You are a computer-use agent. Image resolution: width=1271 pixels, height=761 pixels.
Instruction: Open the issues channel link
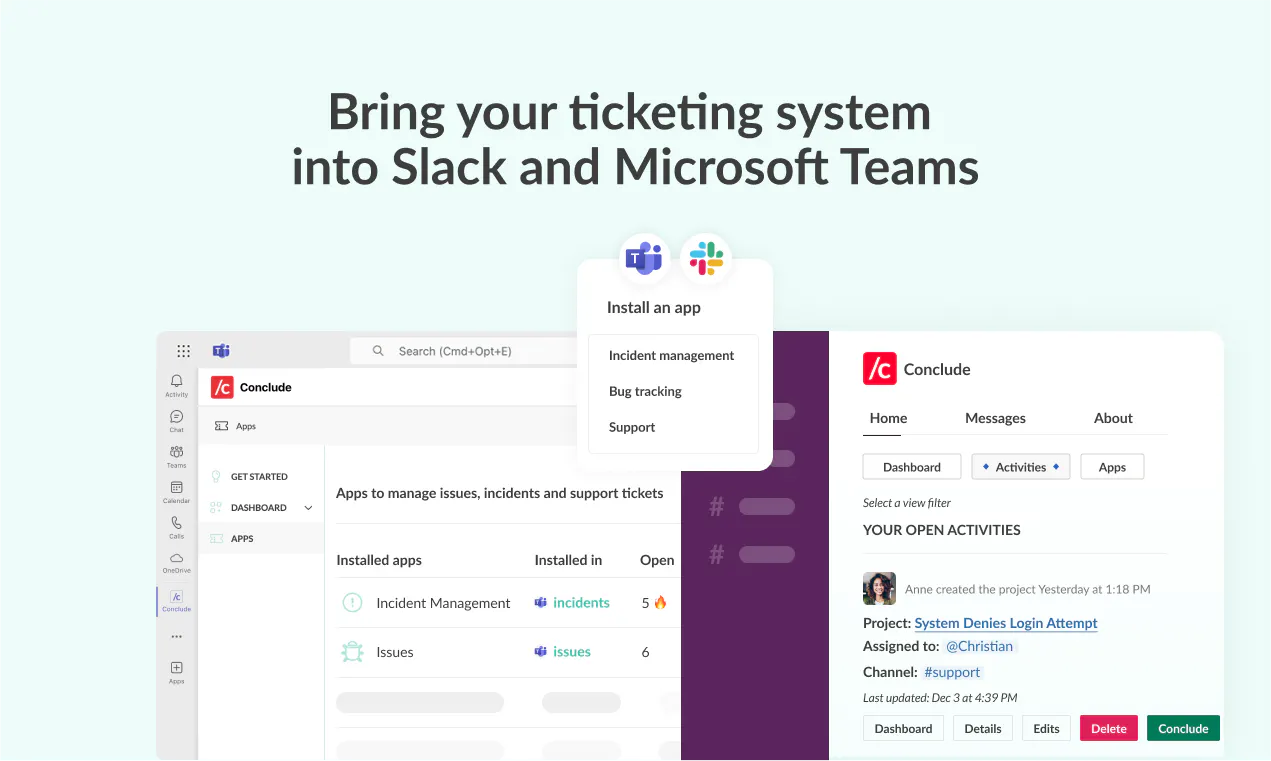point(572,652)
